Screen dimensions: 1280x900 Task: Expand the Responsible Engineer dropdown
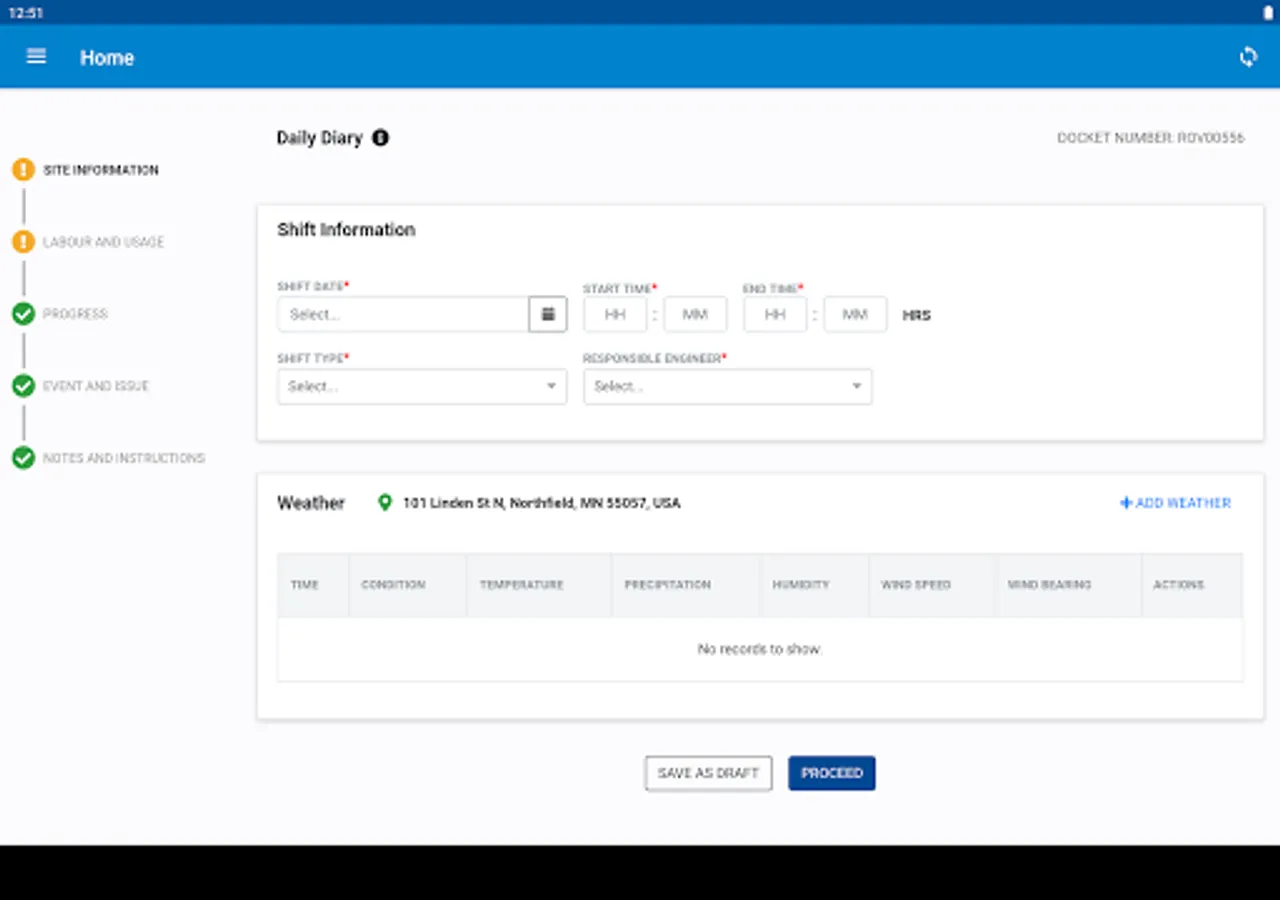(x=728, y=387)
